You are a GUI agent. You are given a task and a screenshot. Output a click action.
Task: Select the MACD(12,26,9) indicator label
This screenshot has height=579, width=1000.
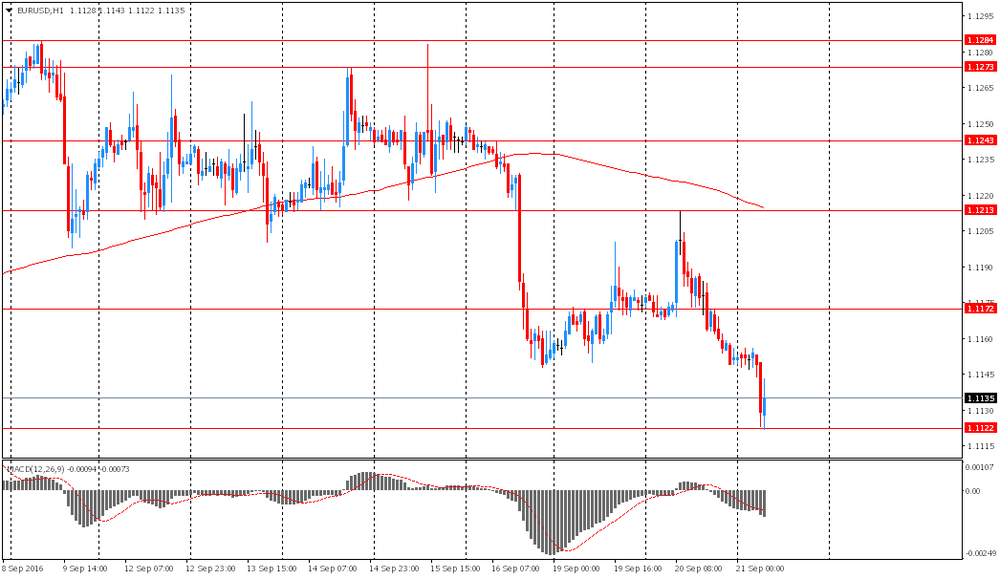click(34, 469)
